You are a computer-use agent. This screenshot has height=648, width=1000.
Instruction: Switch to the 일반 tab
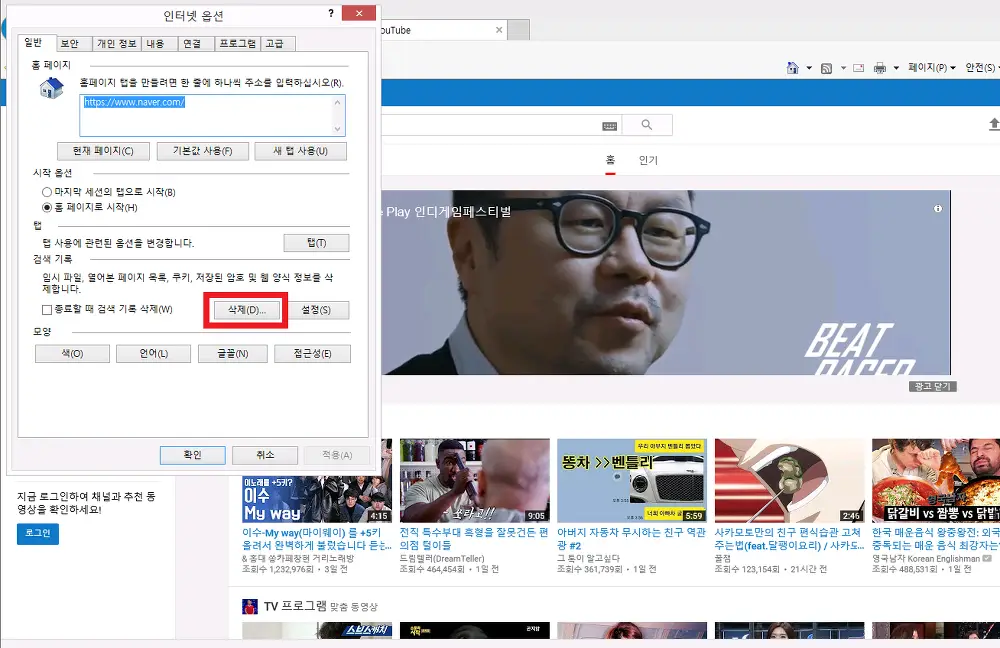click(33, 42)
